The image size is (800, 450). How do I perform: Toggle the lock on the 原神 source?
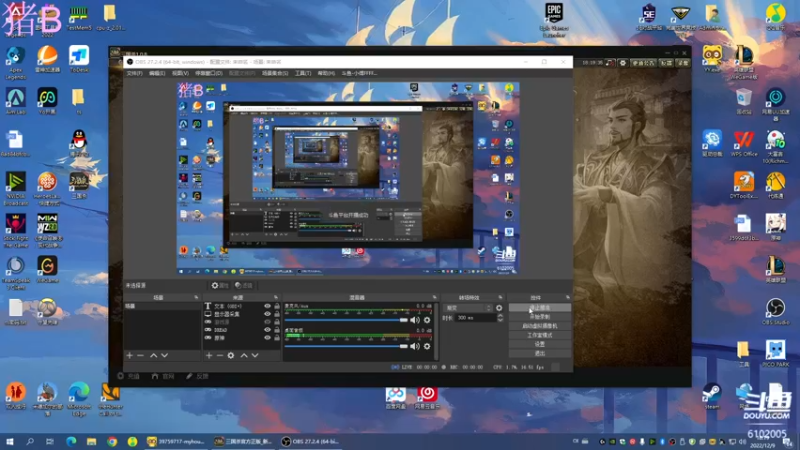(277, 338)
